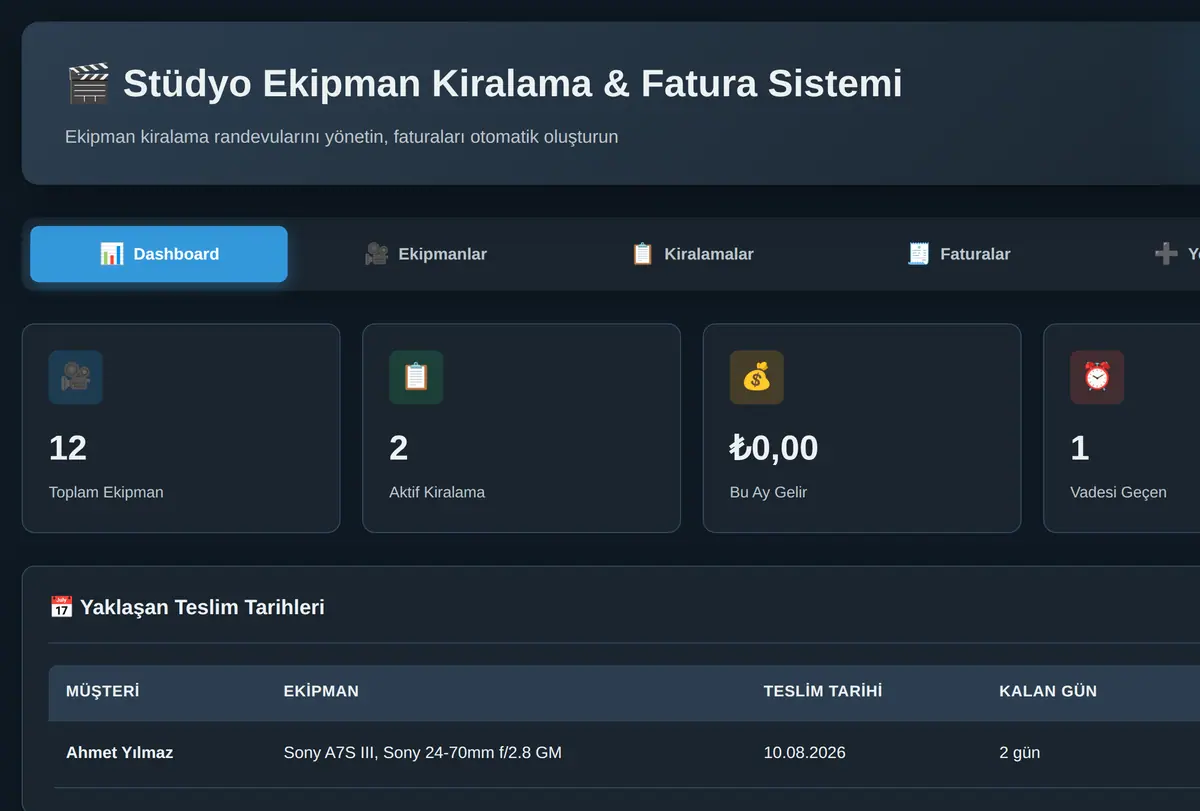Viewport: 1200px width, 811px height.
Task: Click the date 10.08.2026
Action: point(805,752)
